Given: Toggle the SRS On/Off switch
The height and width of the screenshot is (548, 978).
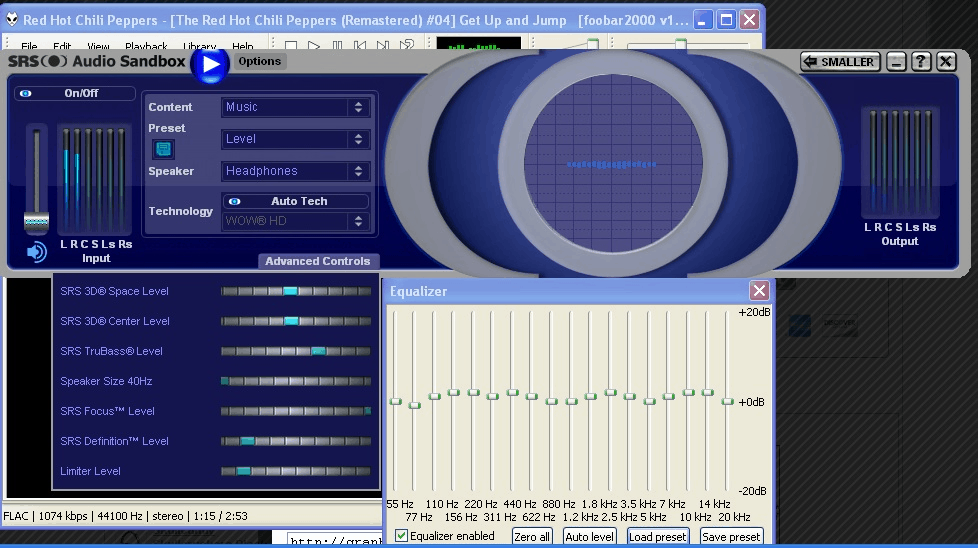Looking at the screenshot, I should [x=74, y=93].
